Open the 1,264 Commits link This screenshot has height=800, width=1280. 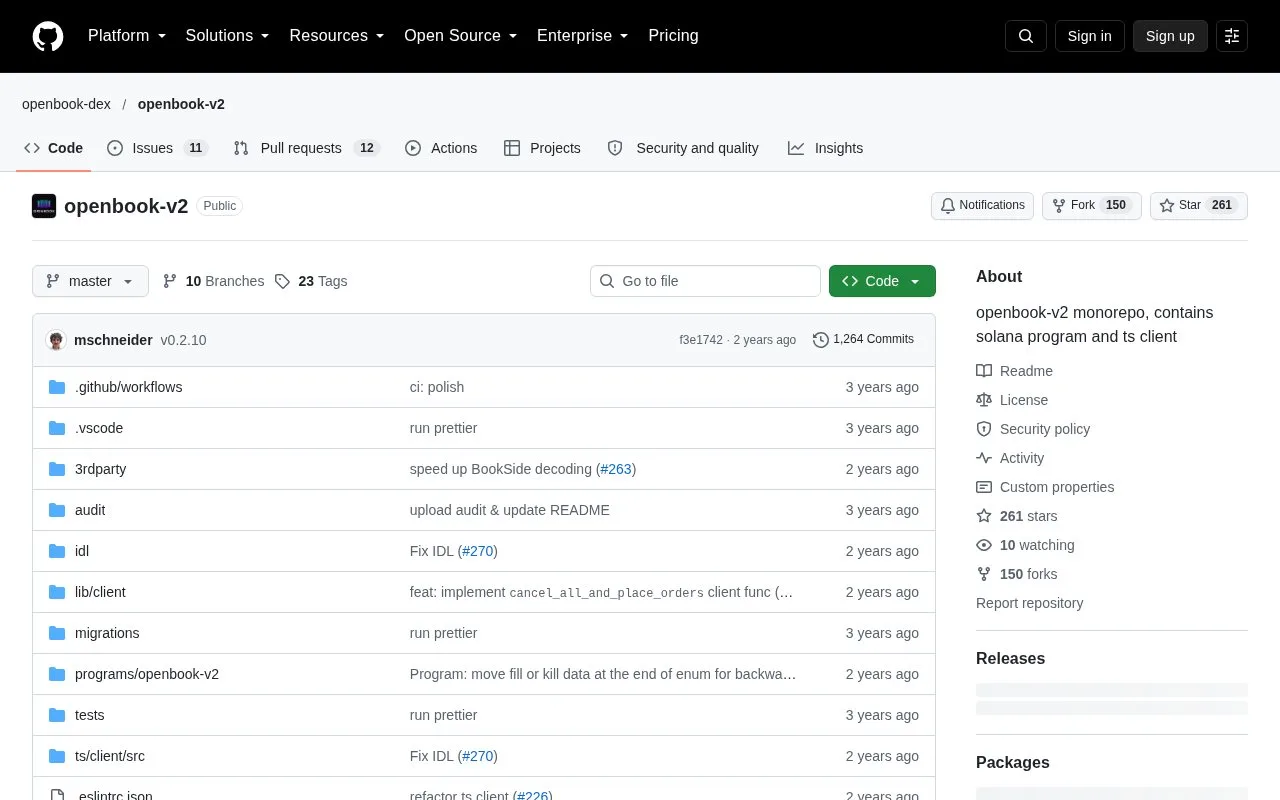(x=863, y=340)
